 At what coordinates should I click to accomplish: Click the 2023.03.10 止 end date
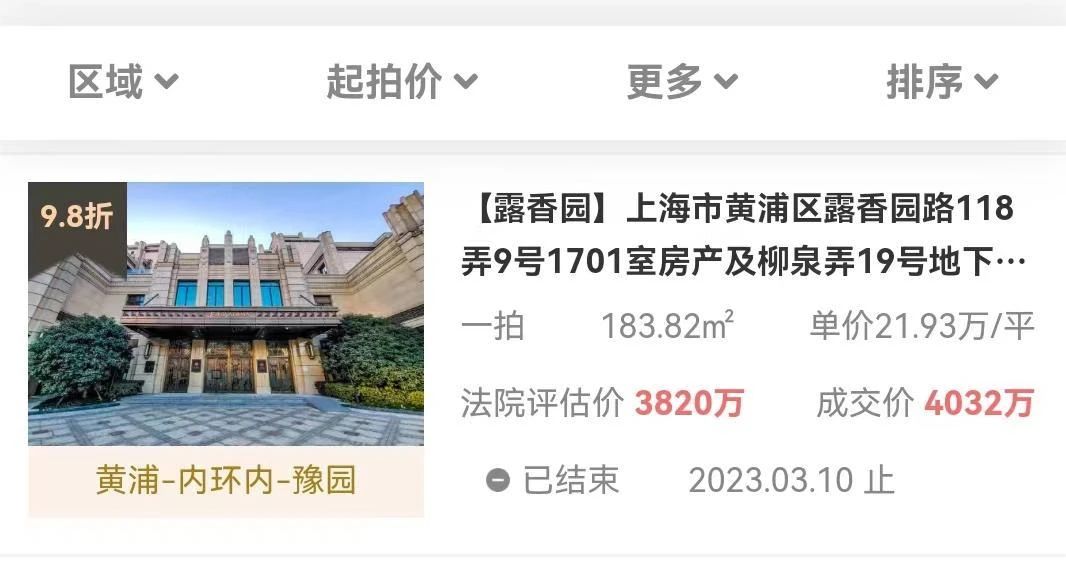click(791, 480)
